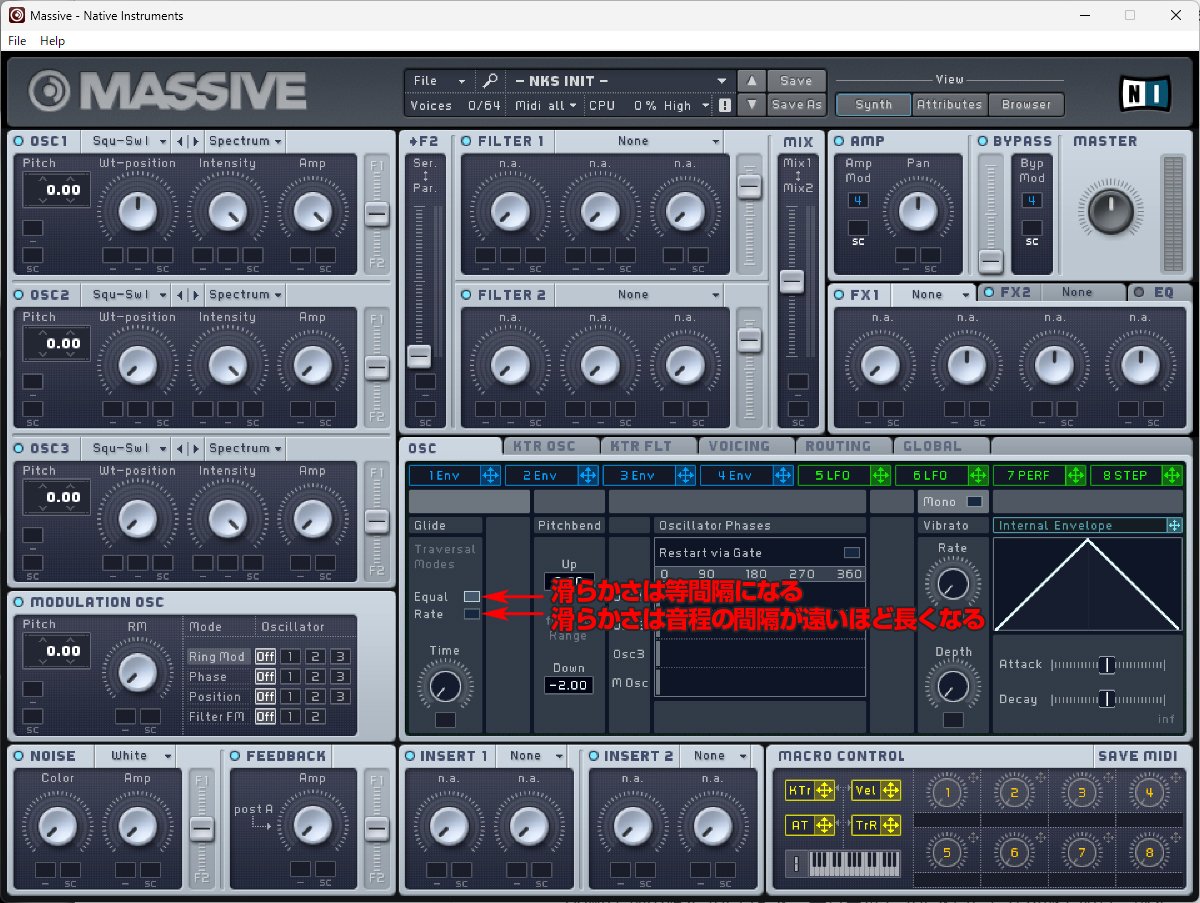Select previous OSC1 wavetable arrow
Screen dimensions: 1200x903
pos(181,141)
